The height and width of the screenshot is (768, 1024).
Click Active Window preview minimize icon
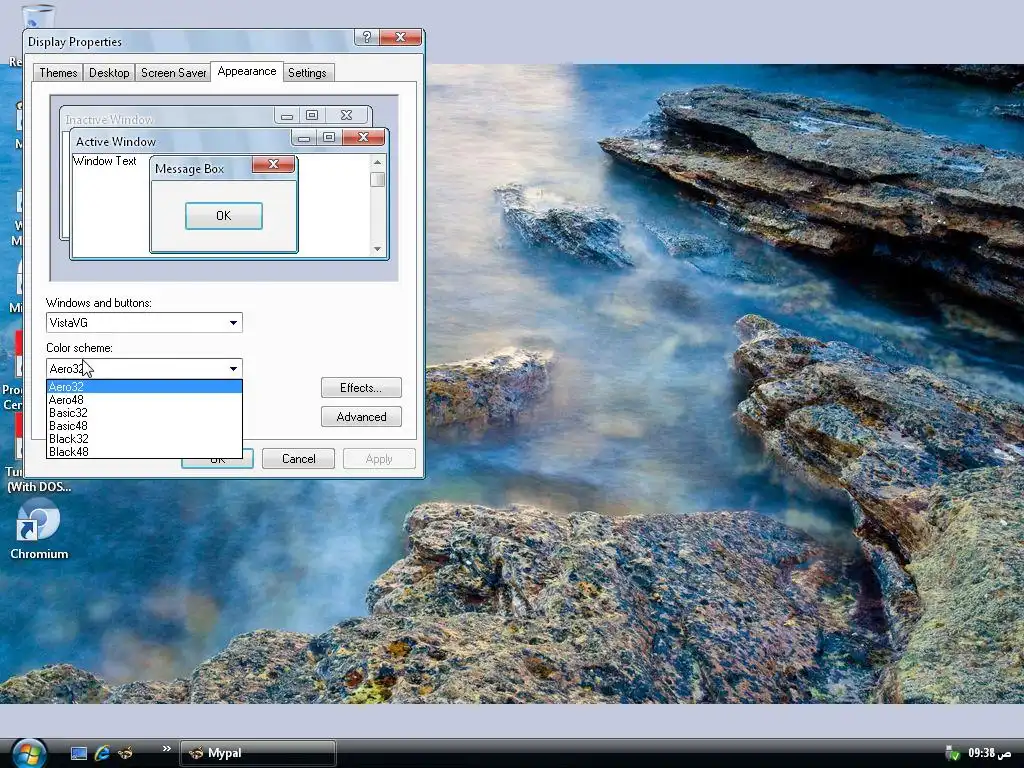tap(304, 137)
